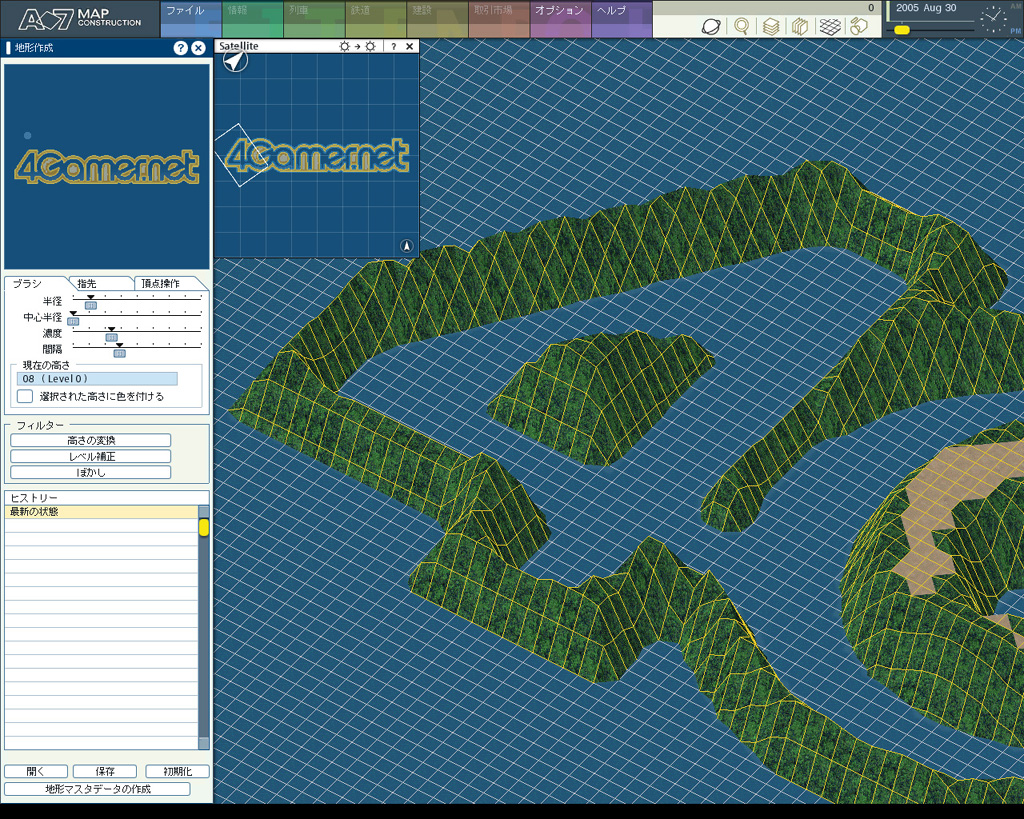Viewport: 1024px width, 819px height.
Task: Click the 保存 button
Action: click(104, 771)
